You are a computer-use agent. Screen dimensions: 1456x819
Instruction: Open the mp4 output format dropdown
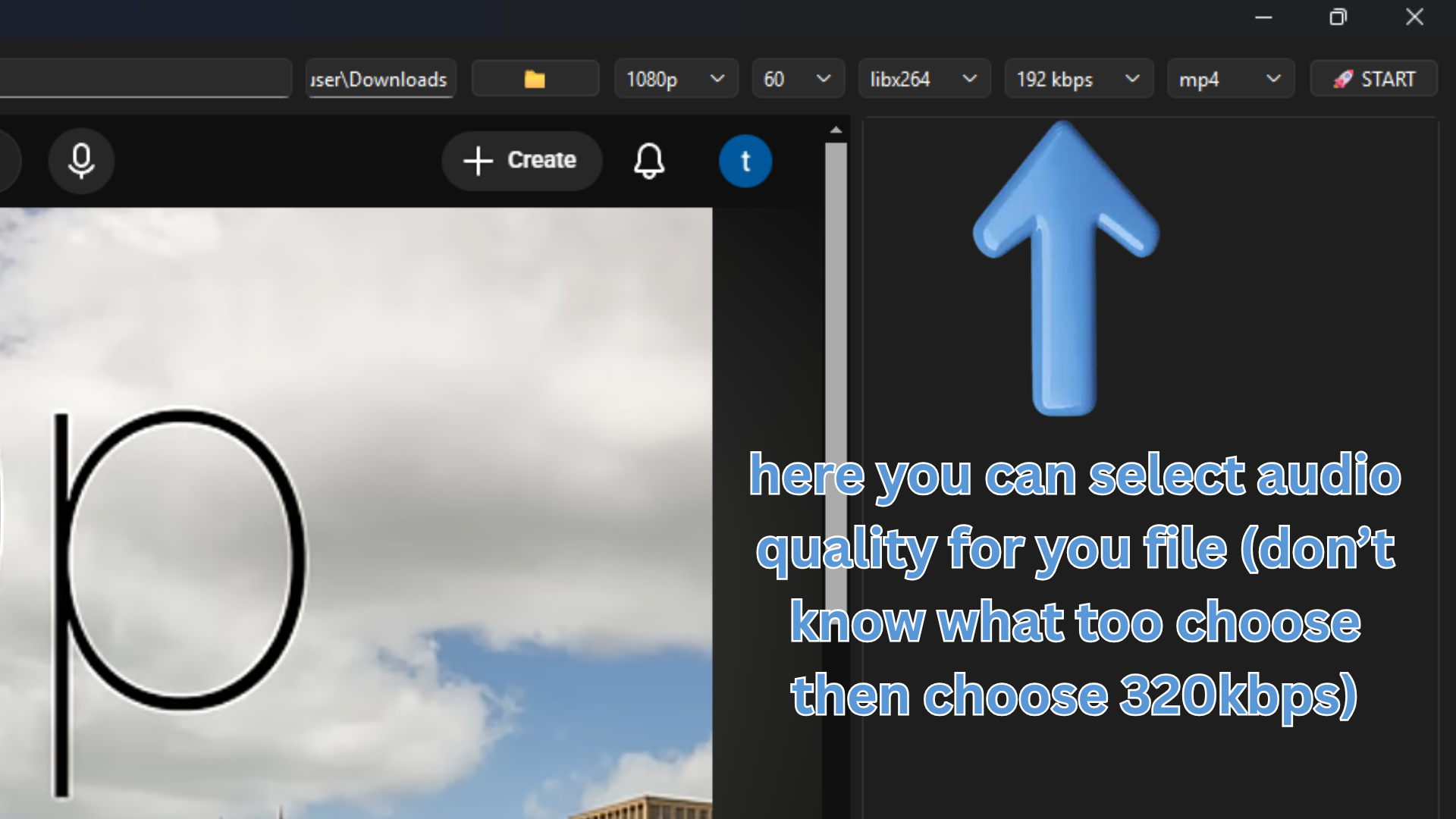point(1230,78)
